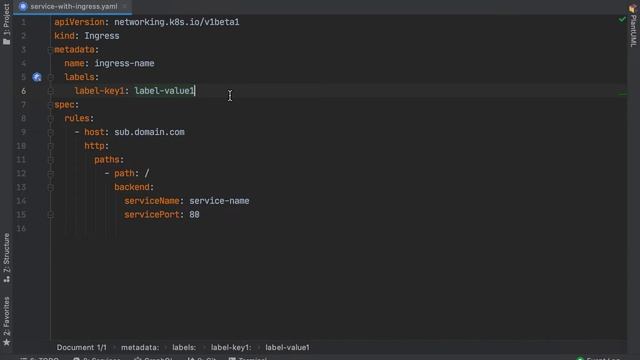This screenshot has width=640, height=360.
Task: Click the sub.domain.com host value
Action: 149,132
